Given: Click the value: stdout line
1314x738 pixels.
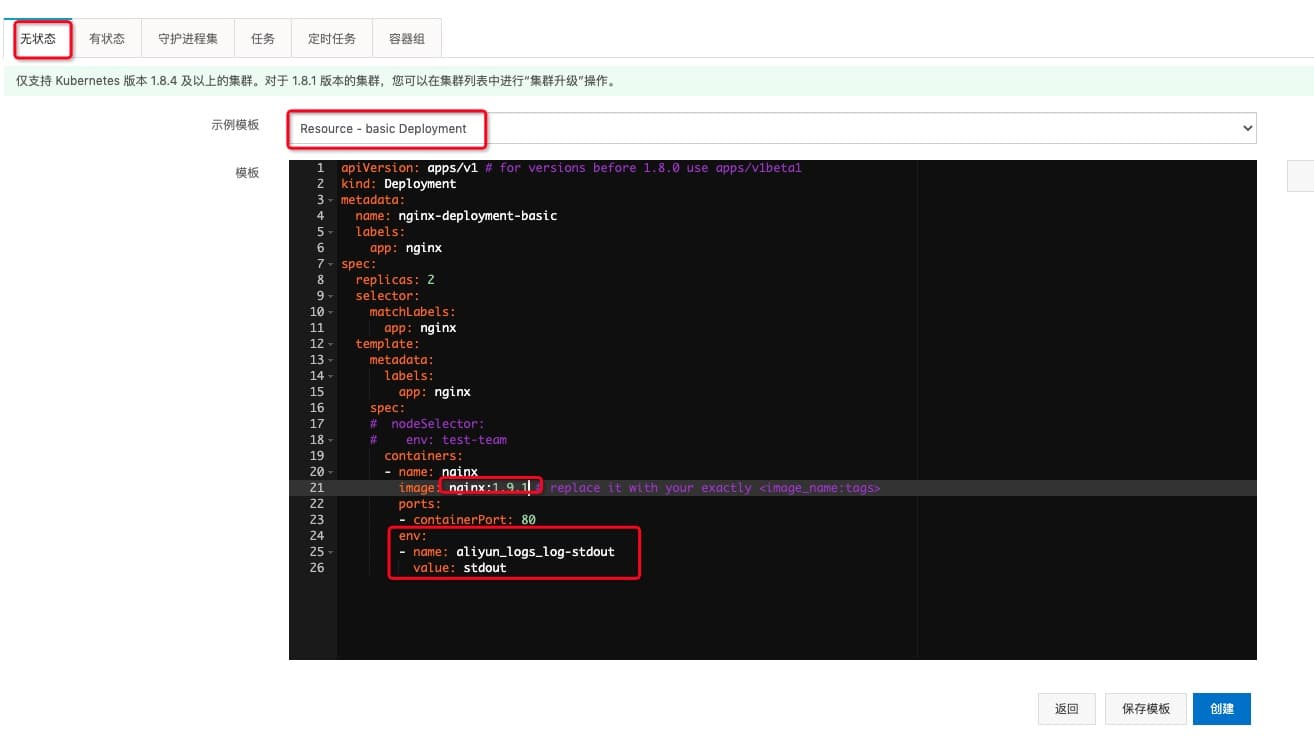Looking at the screenshot, I should (x=460, y=568).
